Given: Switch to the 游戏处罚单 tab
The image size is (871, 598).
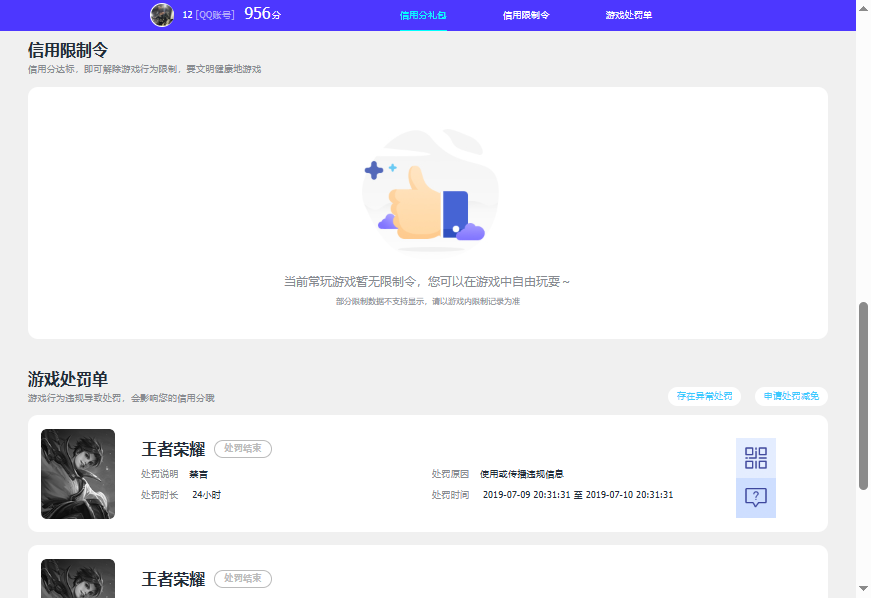Looking at the screenshot, I should pyautogui.click(x=628, y=15).
